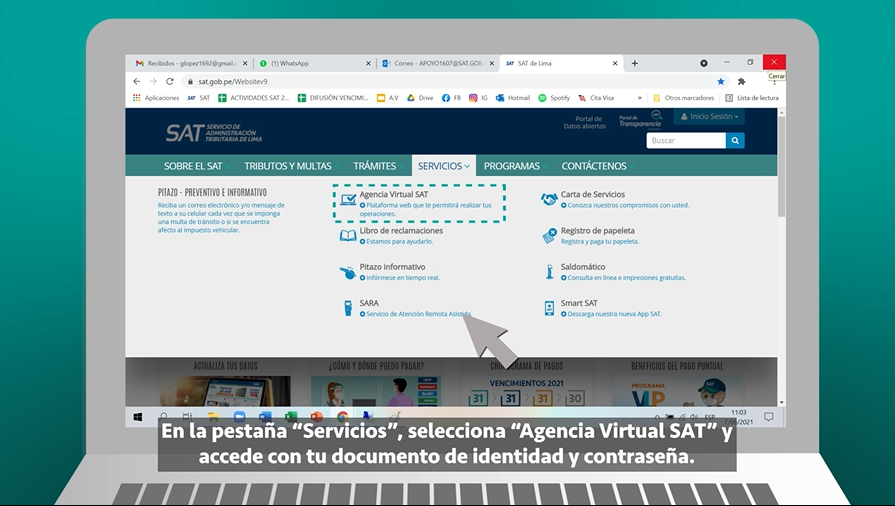Open DIFUSIÓN VENCIMI... bookmark

[x=333, y=98]
